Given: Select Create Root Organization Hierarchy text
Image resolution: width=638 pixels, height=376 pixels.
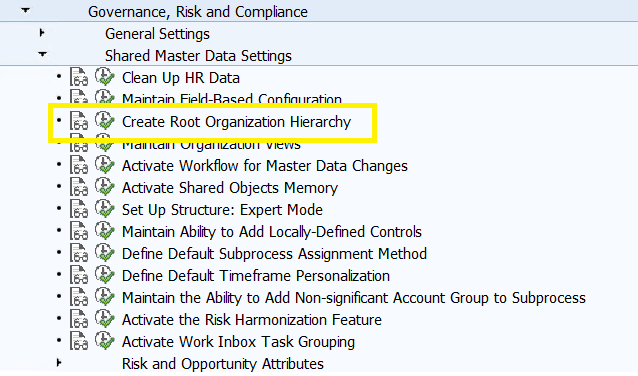Looking at the screenshot, I should 236,122.
